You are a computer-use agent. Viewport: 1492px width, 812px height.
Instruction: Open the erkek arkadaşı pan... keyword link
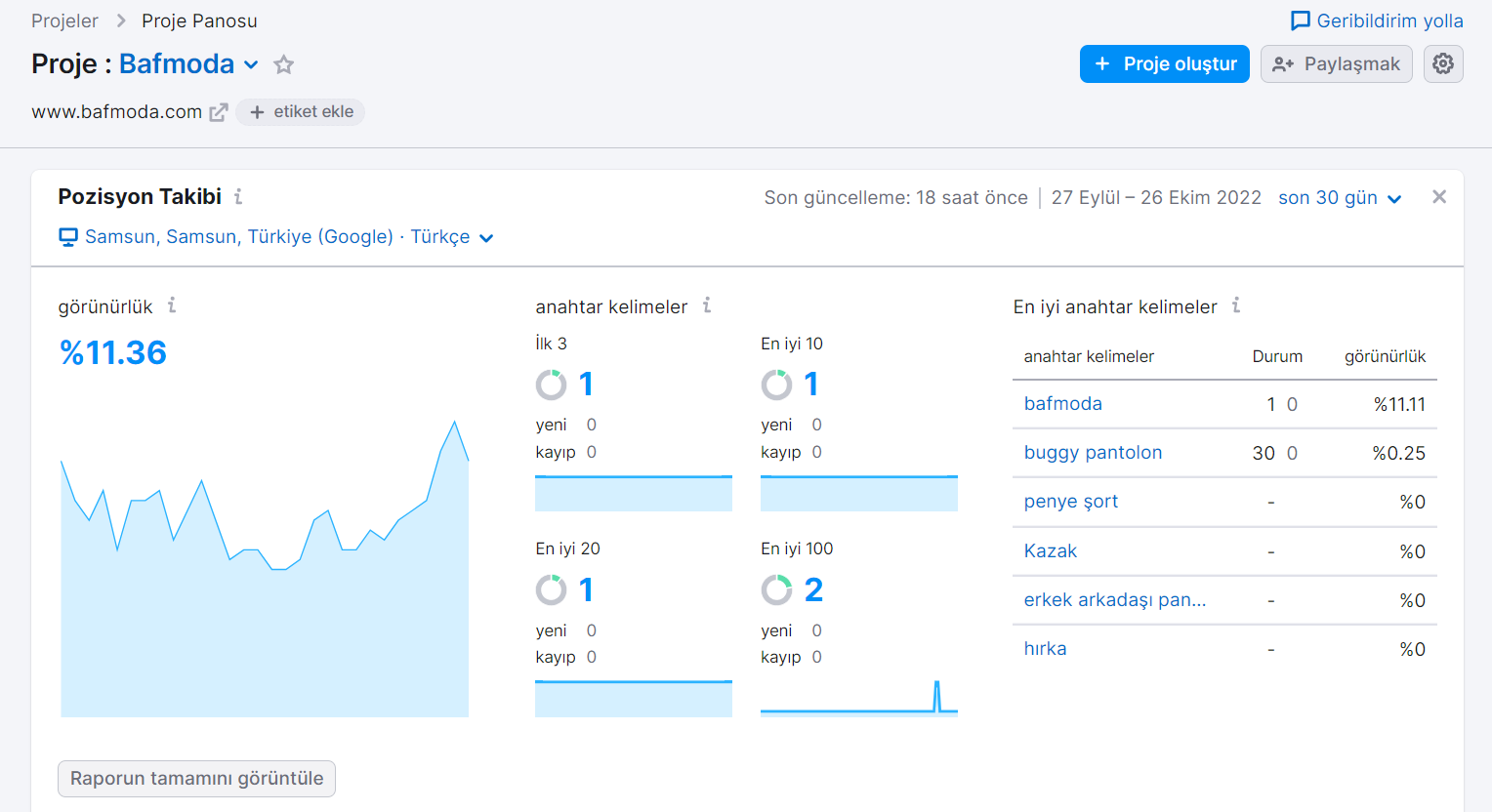pyautogui.click(x=1114, y=599)
